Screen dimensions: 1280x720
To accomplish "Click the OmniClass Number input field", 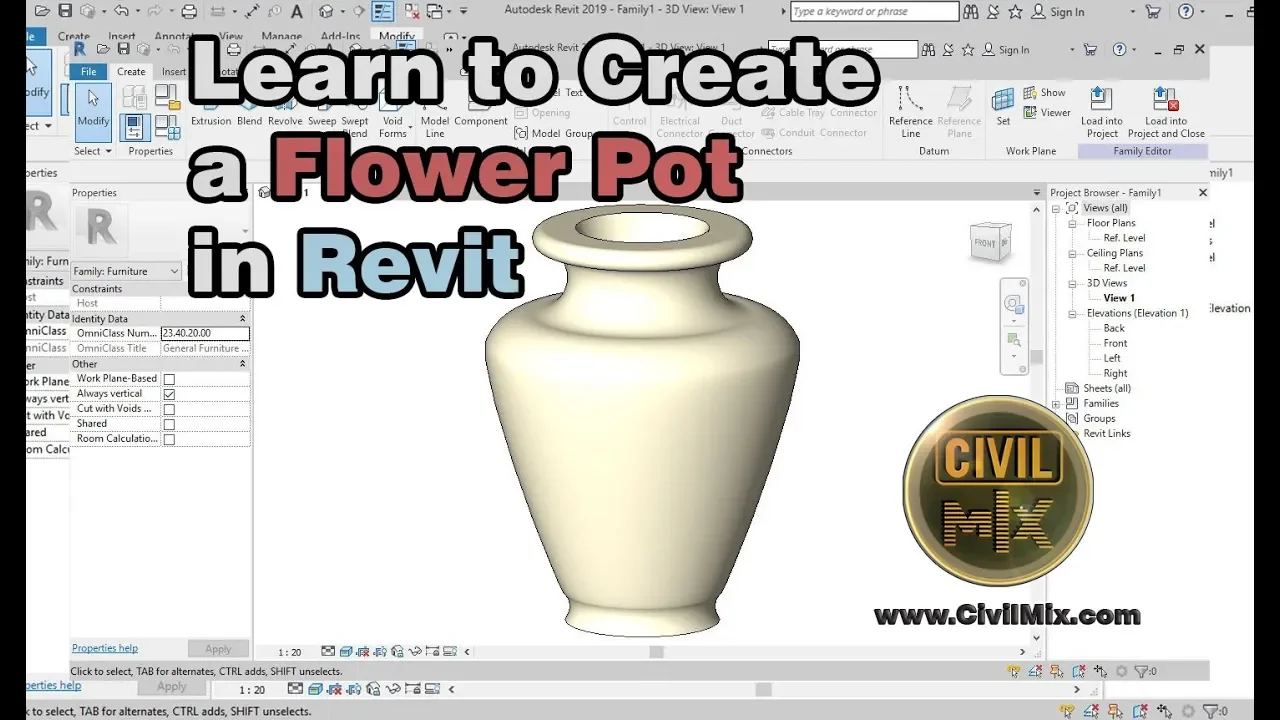I will pyautogui.click(x=205, y=334).
